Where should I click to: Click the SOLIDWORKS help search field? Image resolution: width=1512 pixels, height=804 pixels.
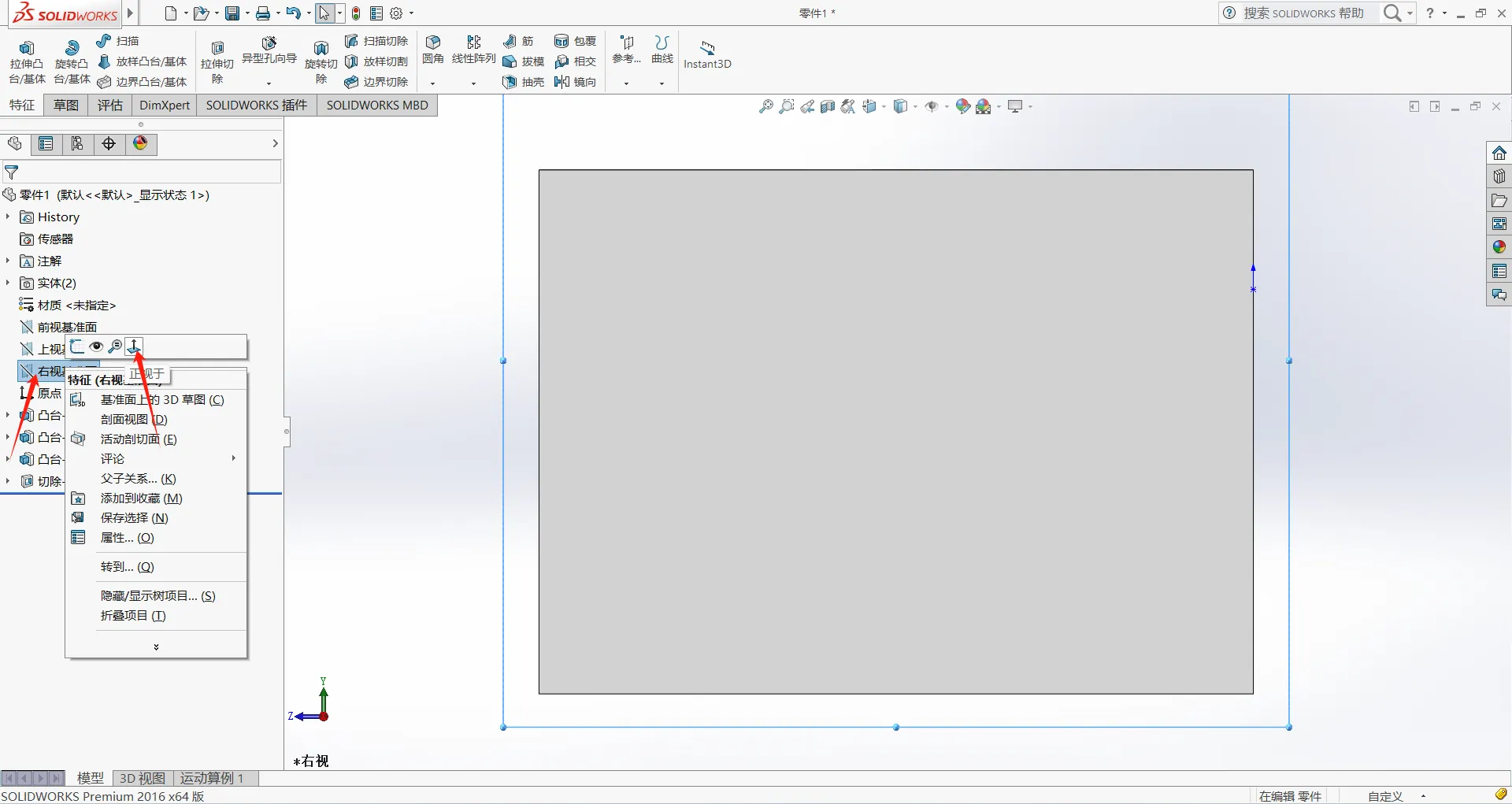tap(1303, 13)
